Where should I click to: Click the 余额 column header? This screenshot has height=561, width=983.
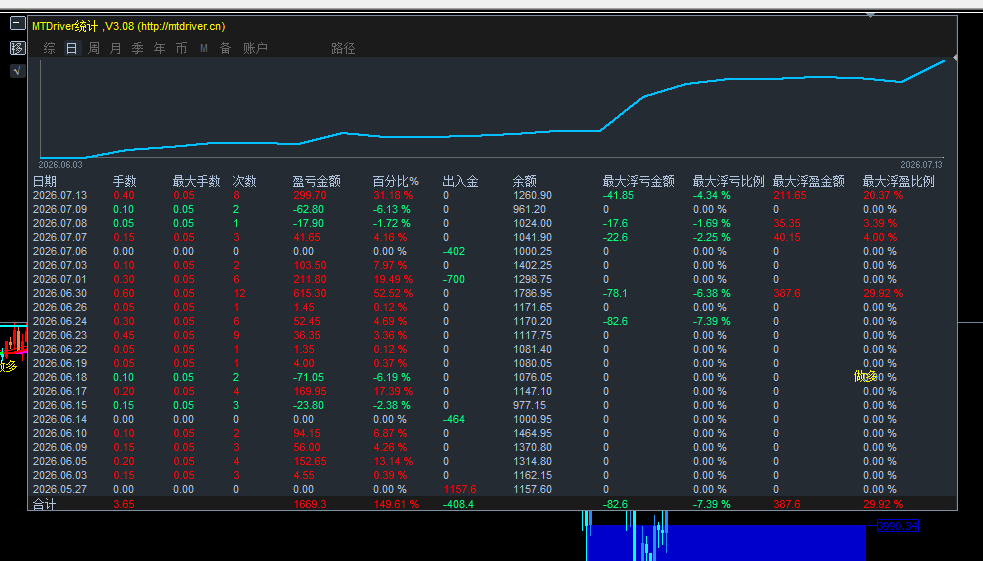click(525, 181)
